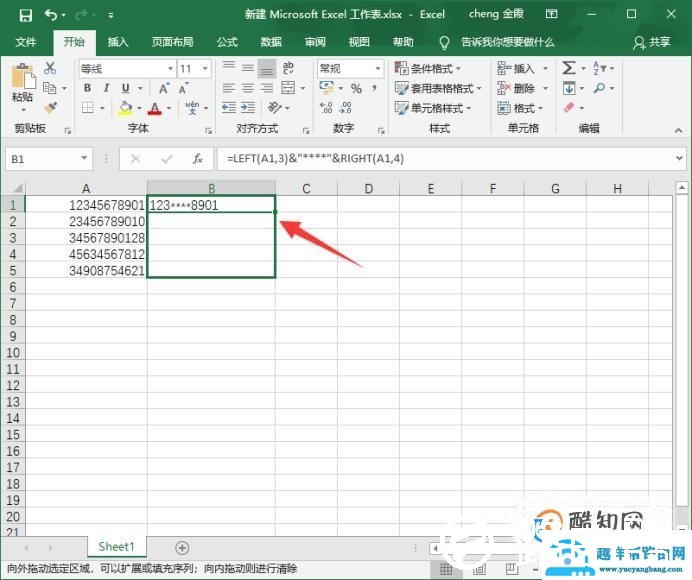Click the Paste (粘贴) icon

[x=22, y=80]
